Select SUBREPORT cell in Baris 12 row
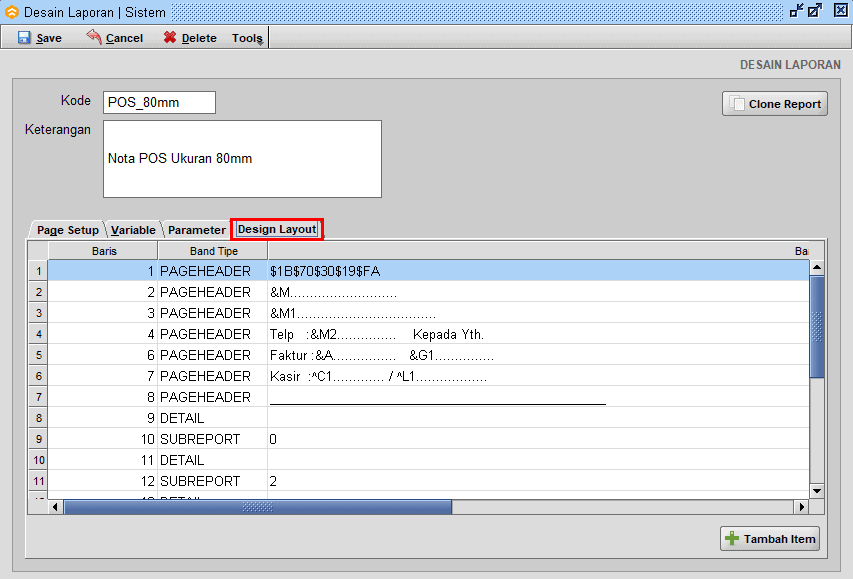This screenshot has height=579, width=853. tap(213, 481)
